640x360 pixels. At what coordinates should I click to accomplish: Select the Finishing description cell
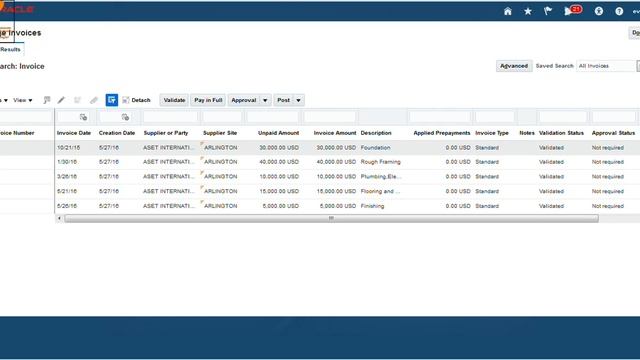(372, 206)
